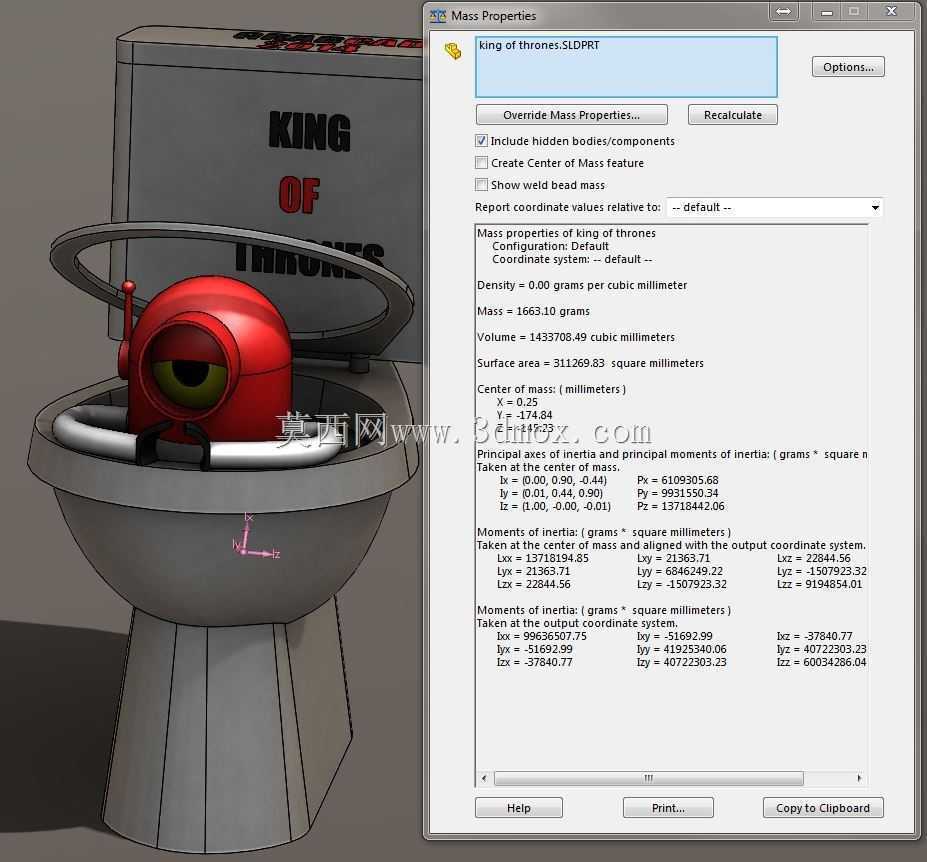
Task: Click the Help button
Action: 518,808
